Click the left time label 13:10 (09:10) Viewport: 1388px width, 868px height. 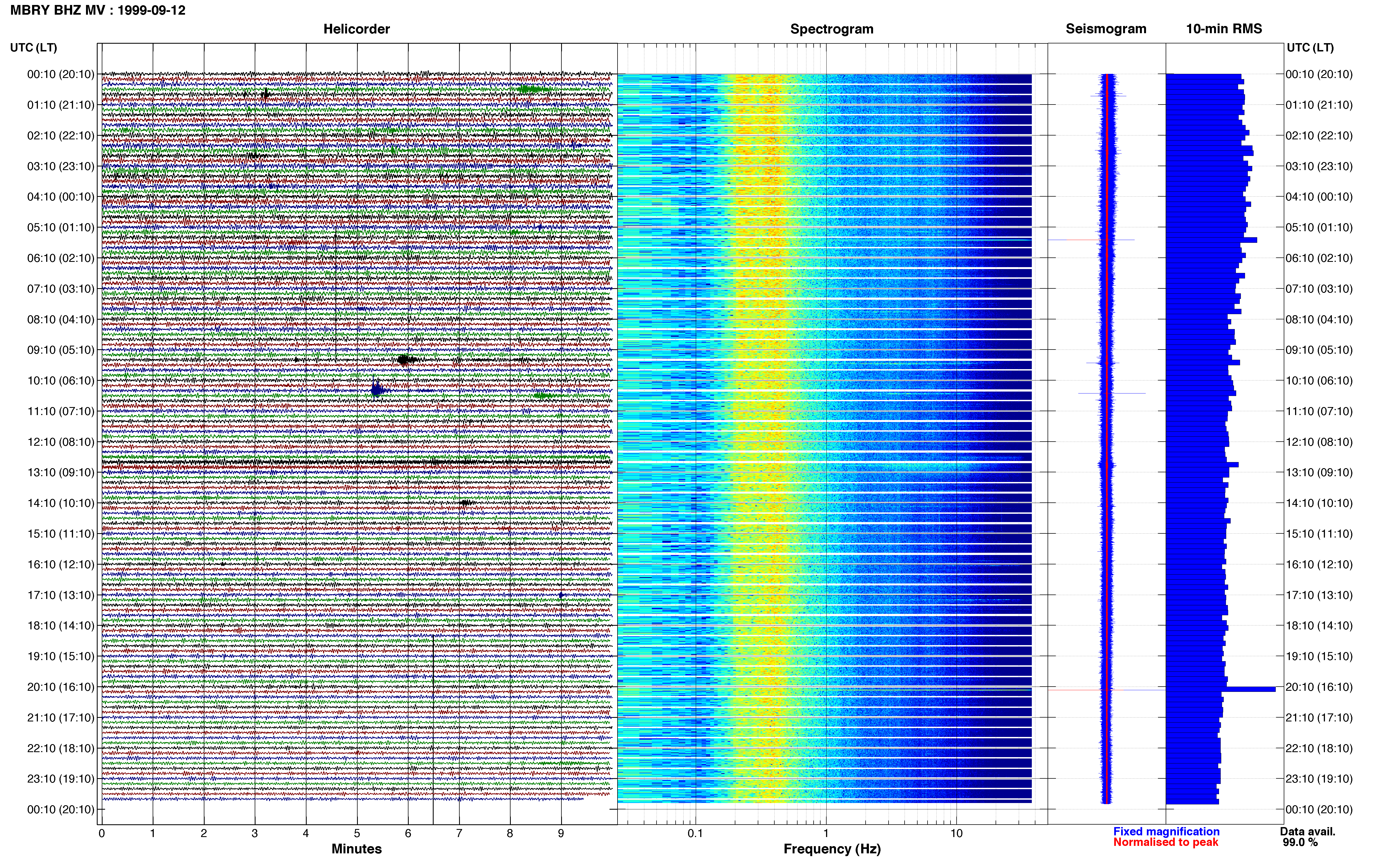tap(61, 473)
